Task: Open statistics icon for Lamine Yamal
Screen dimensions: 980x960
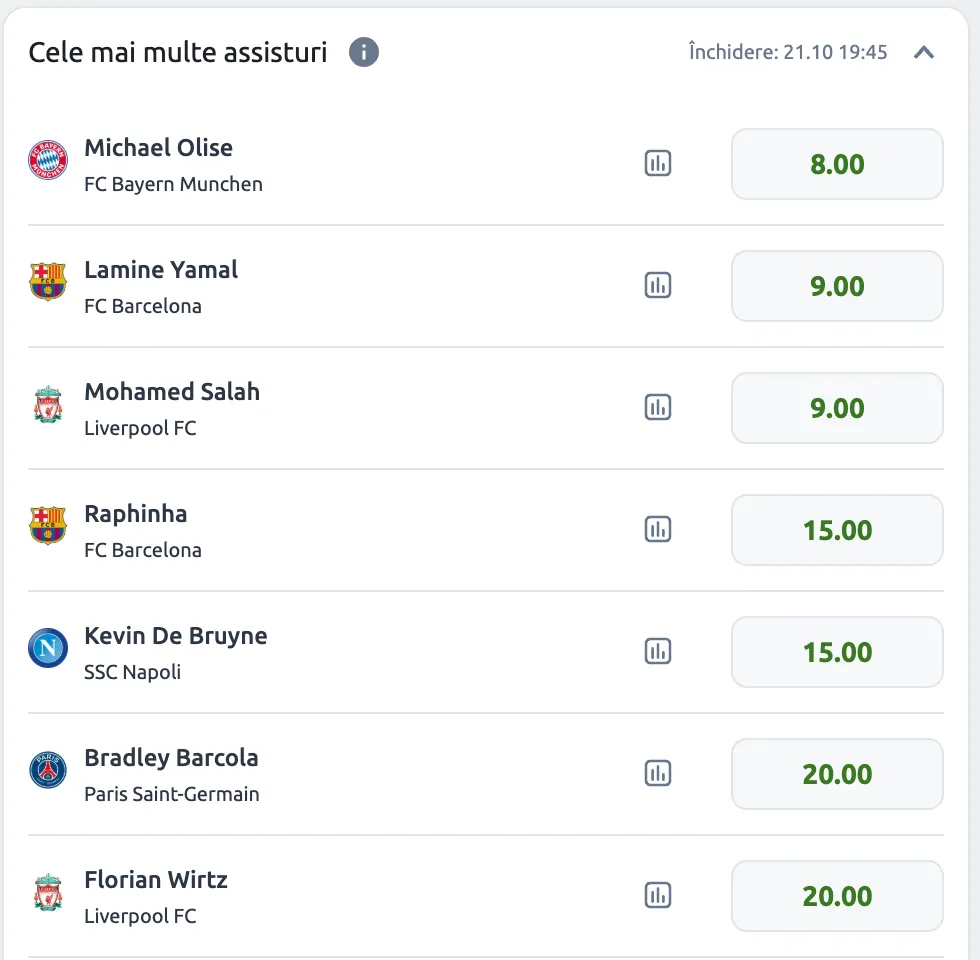Action: point(658,286)
